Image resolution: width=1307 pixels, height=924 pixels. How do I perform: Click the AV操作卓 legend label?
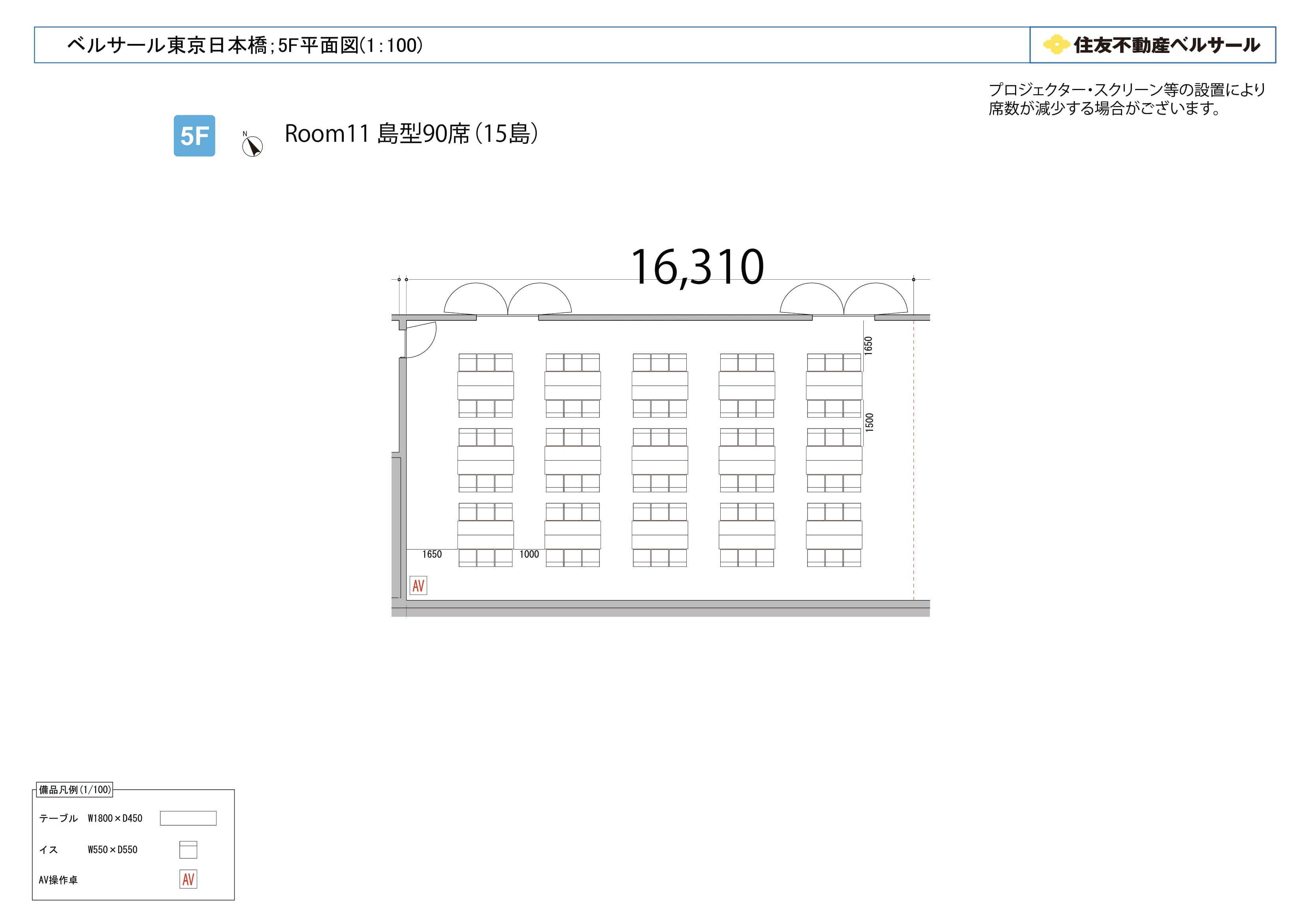tap(58, 880)
